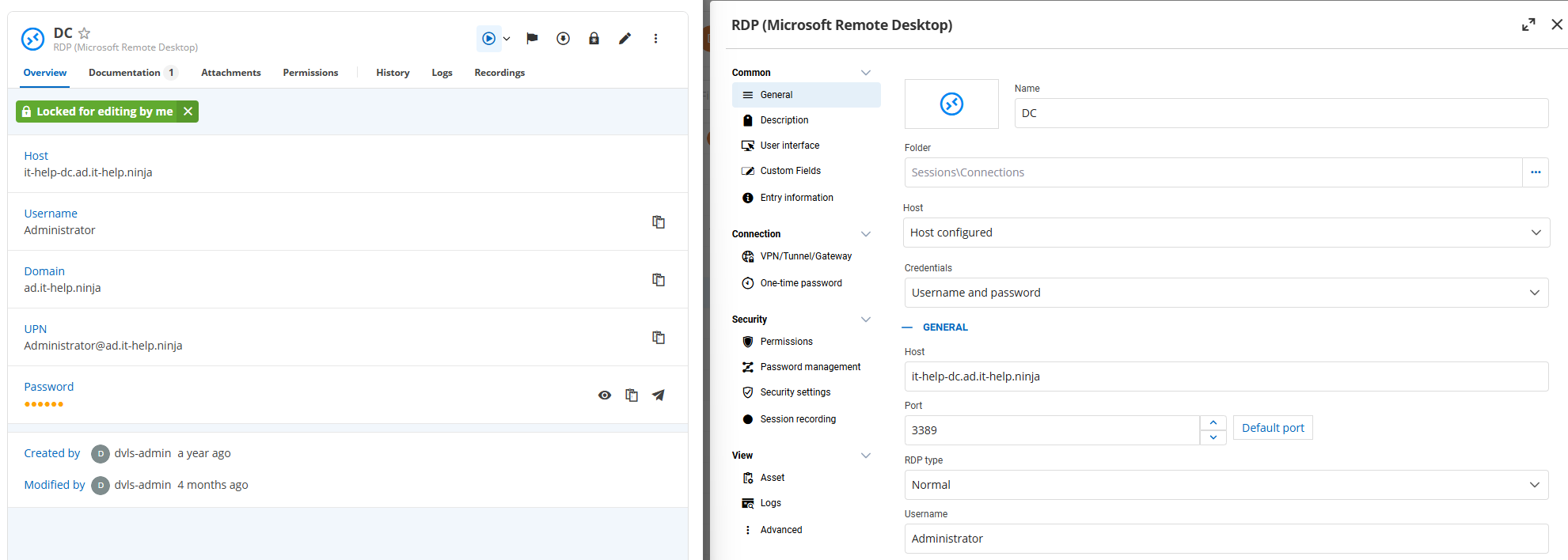Switch to the Documentation tab
Viewport: 1568px width, 560px height.
click(x=124, y=73)
